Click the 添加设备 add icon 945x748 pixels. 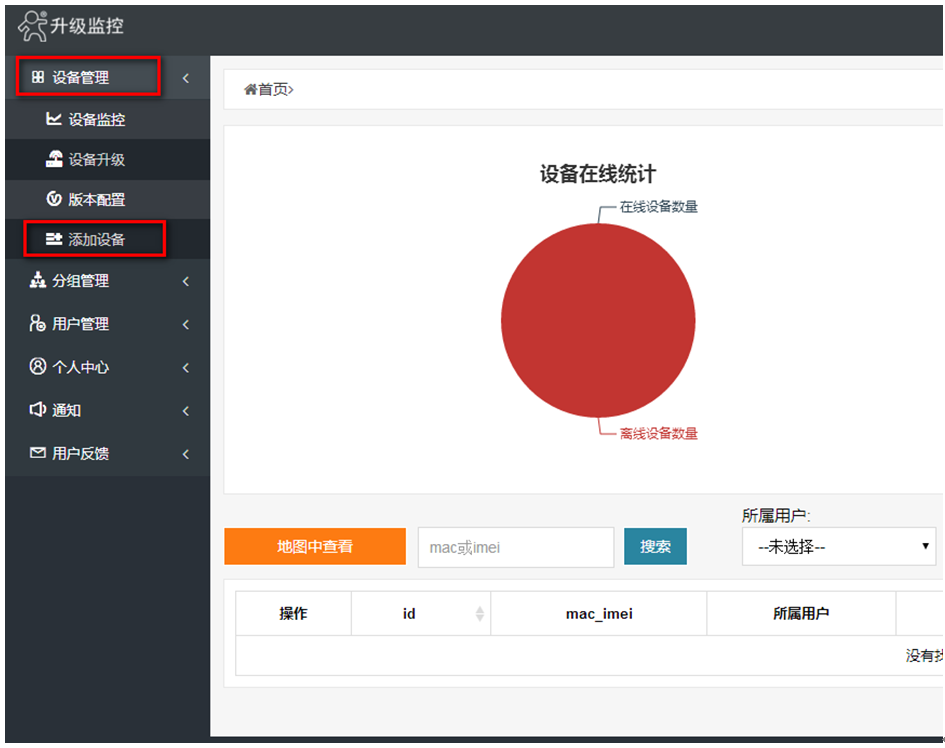tap(54, 240)
